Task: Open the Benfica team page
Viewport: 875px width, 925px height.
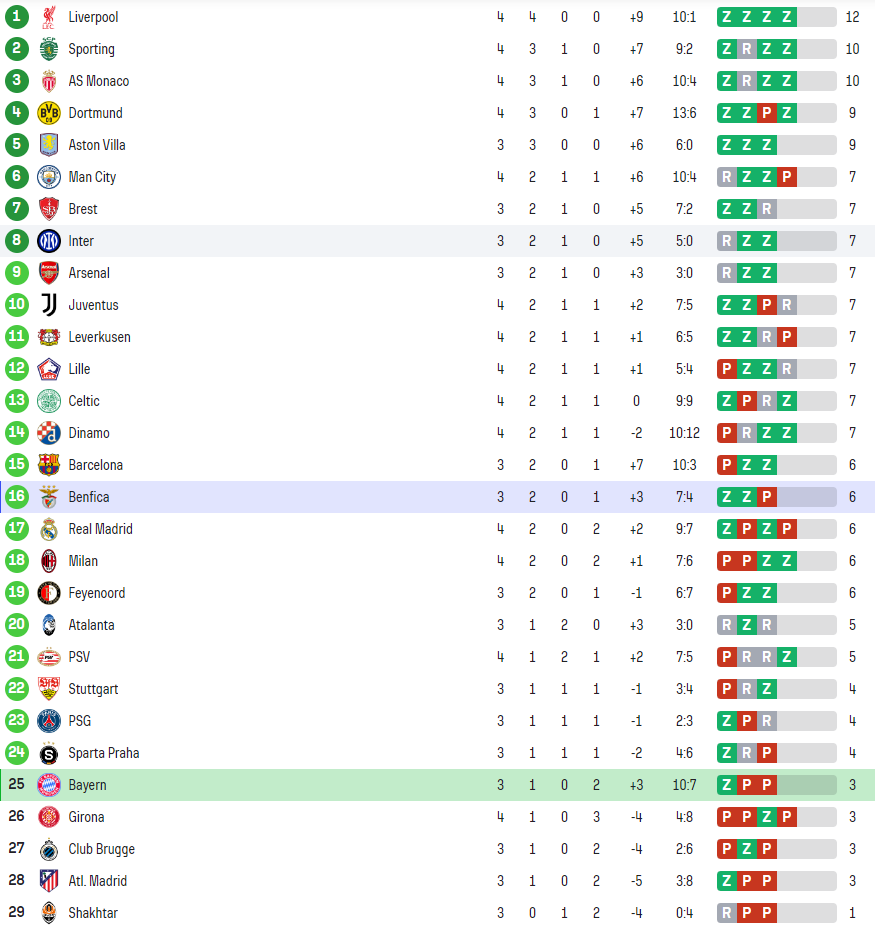Action: [x=89, y=497]
